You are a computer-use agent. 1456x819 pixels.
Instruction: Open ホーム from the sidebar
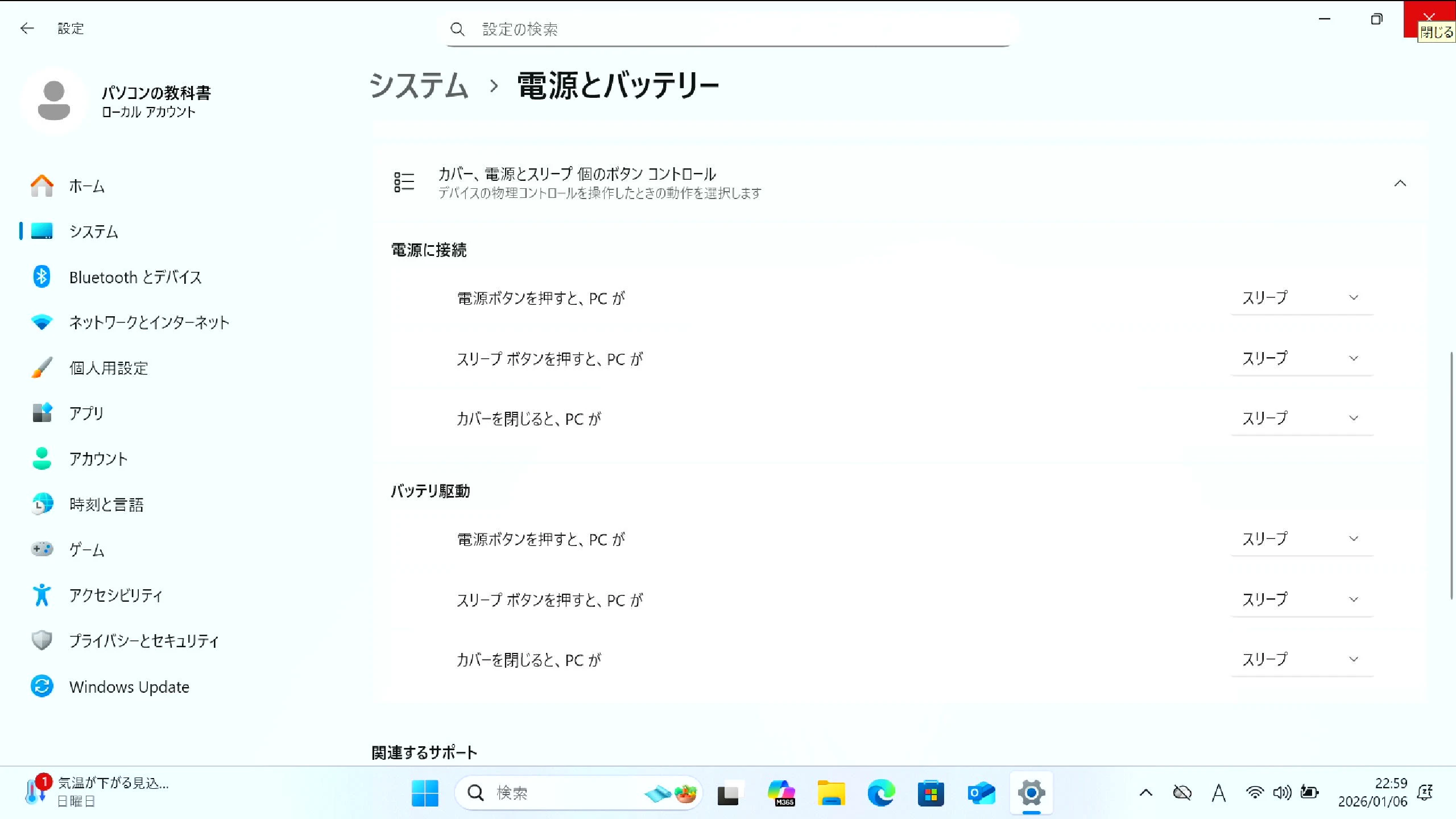coord(86,186)
